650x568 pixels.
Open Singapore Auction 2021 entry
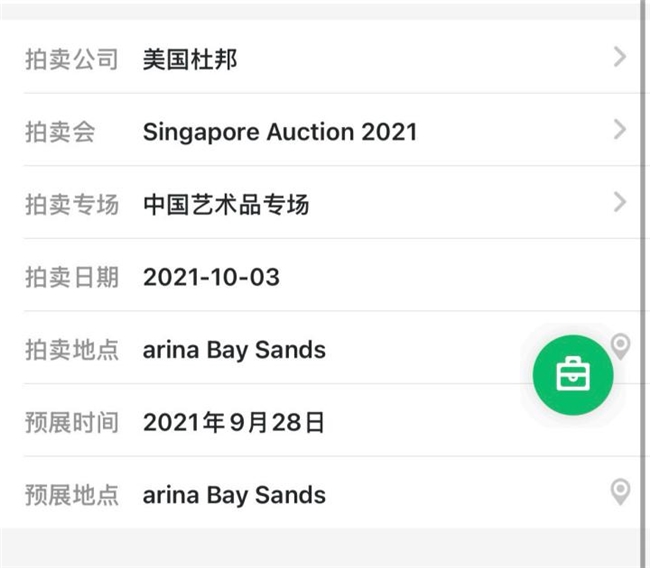(x=280, y=132)
